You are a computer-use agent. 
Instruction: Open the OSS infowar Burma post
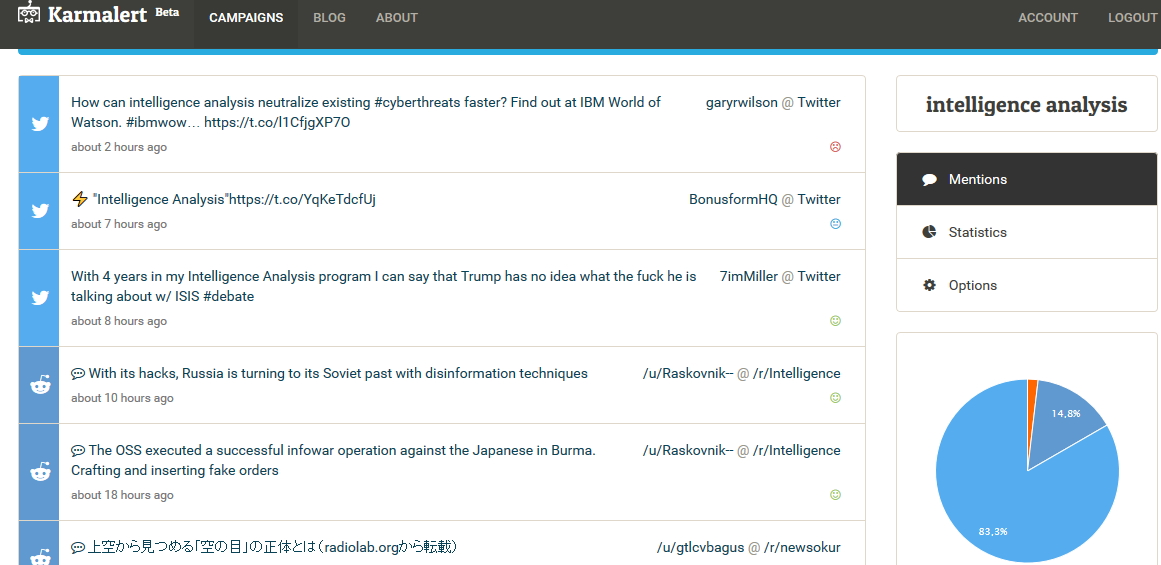coord(333,460)
